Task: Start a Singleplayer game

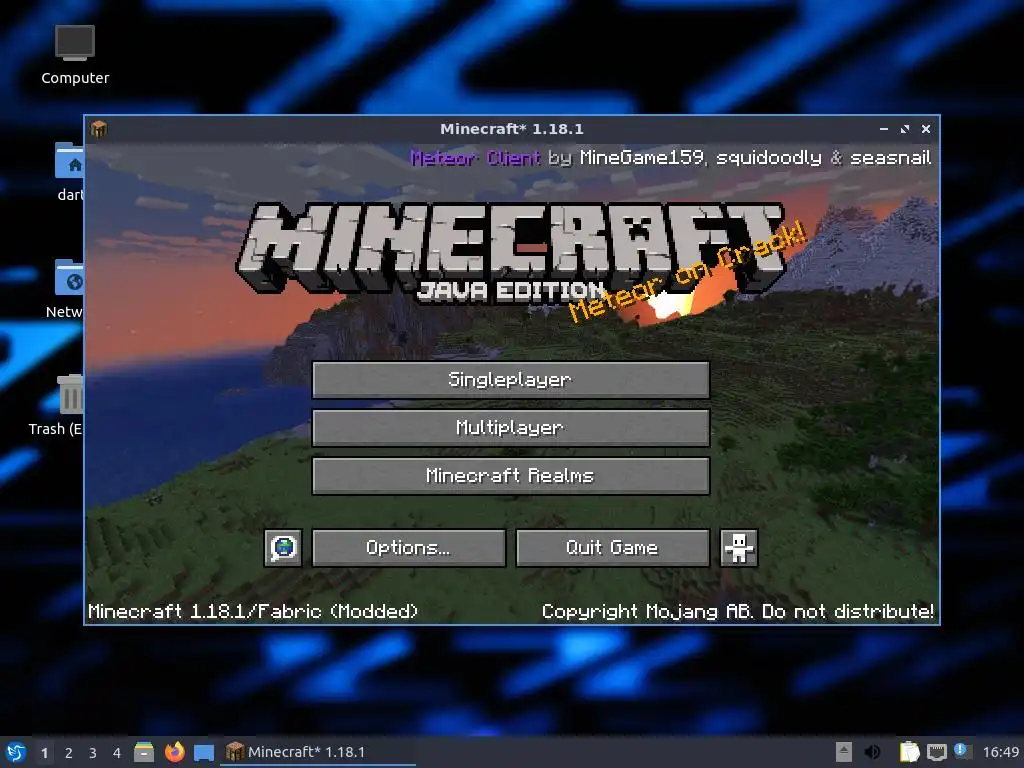Action: tap(511, 379)
